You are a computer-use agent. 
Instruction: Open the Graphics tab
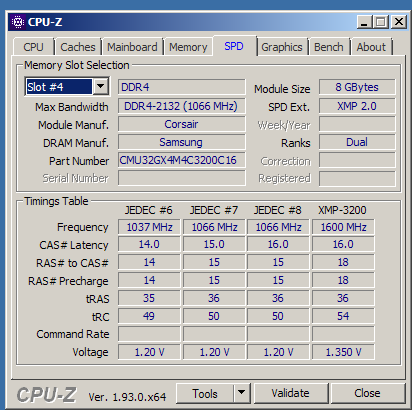point(282,47)
